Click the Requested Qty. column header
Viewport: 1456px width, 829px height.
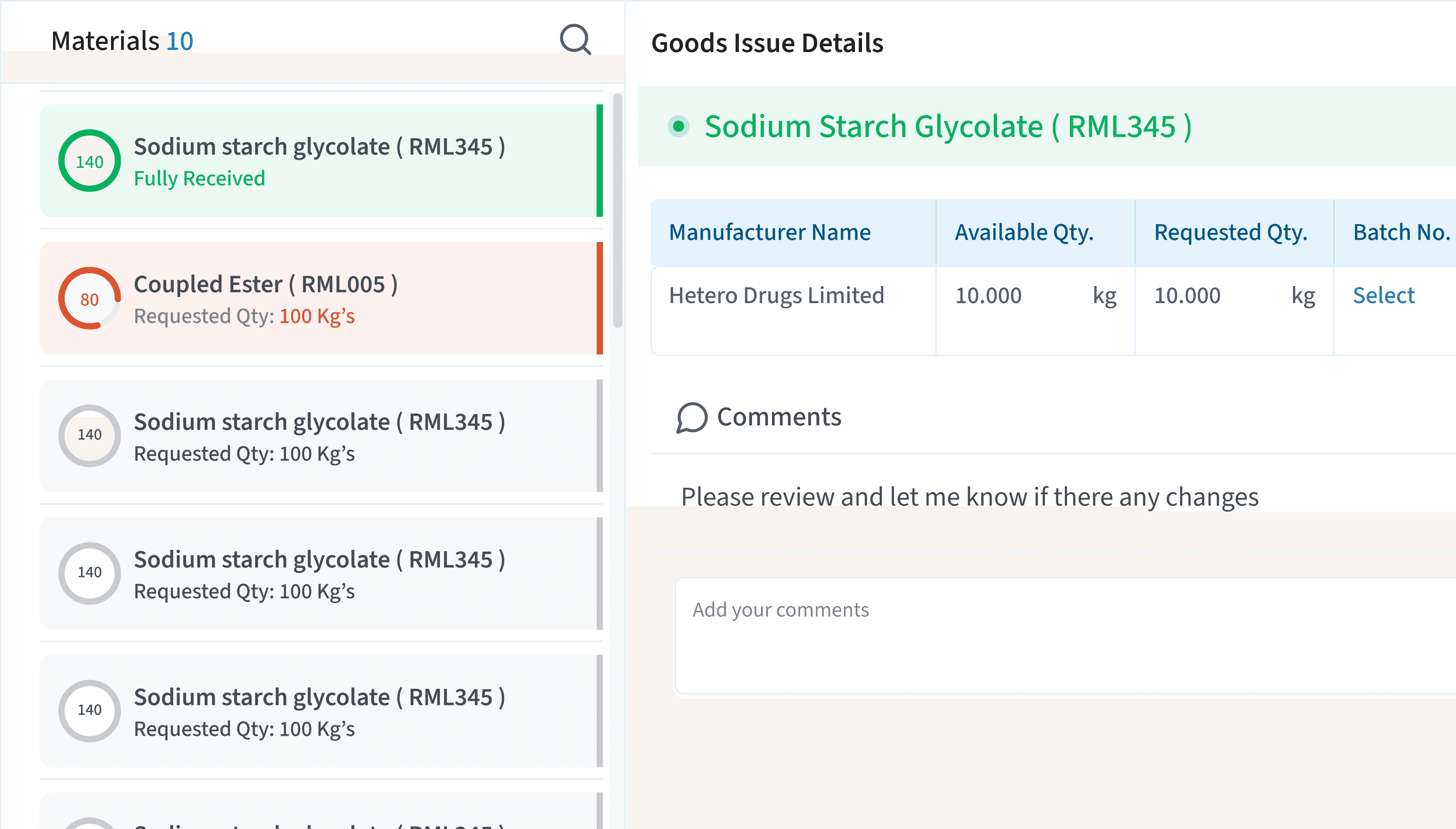(1230, 232)
